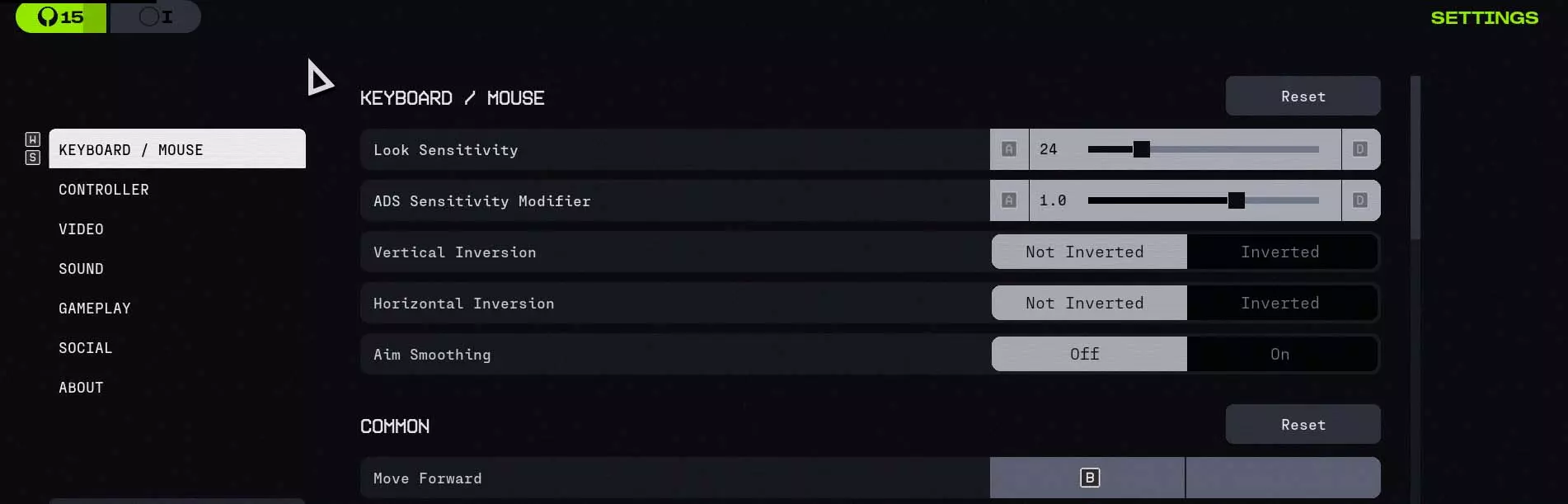
Task: Click the grey circle I badge
Action: pyautogui.click(x=156, y=17)
